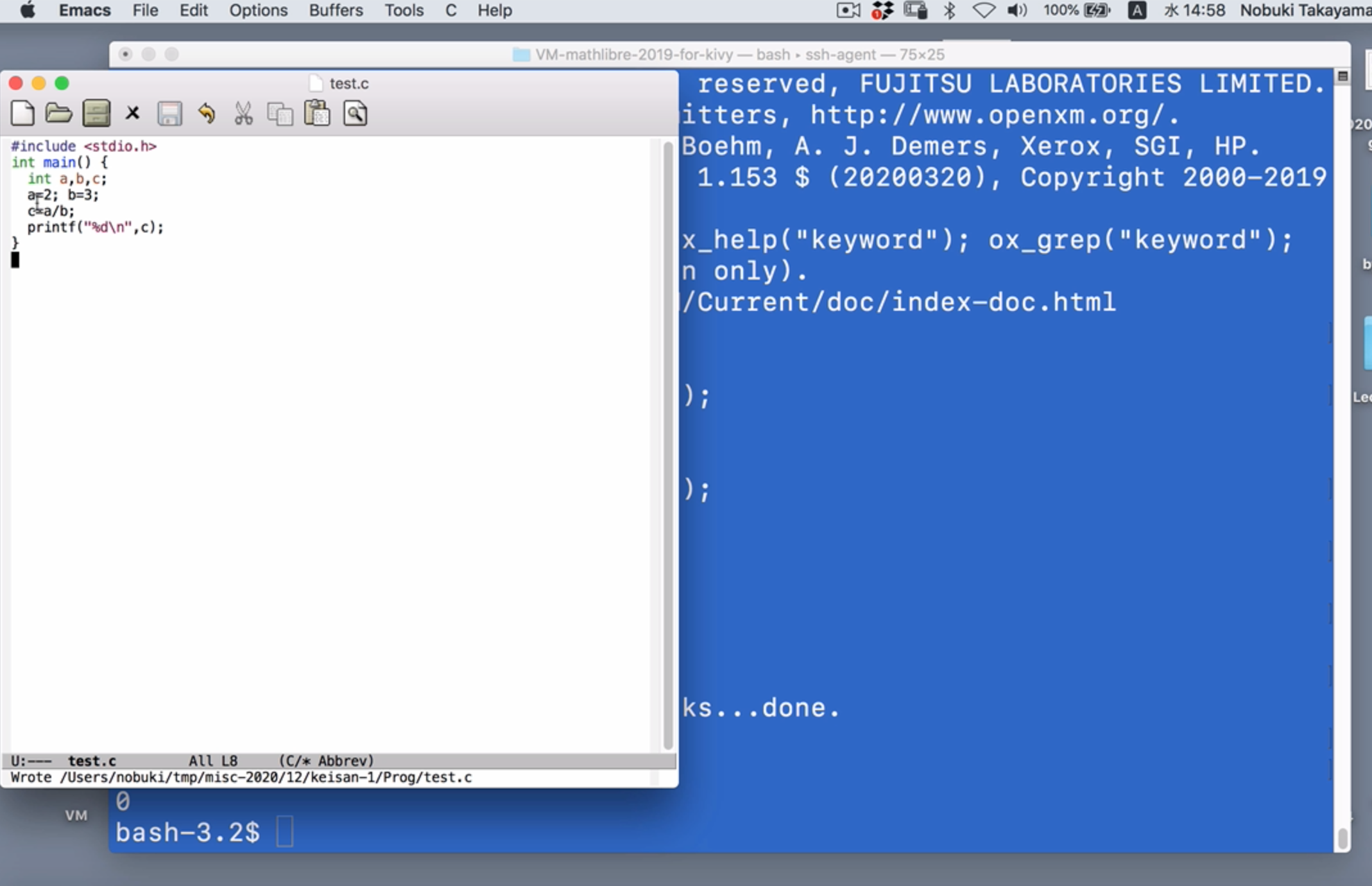Open the Emacs application menu
The height and width of the screenshot is (886, 1372).
(85, 10)
